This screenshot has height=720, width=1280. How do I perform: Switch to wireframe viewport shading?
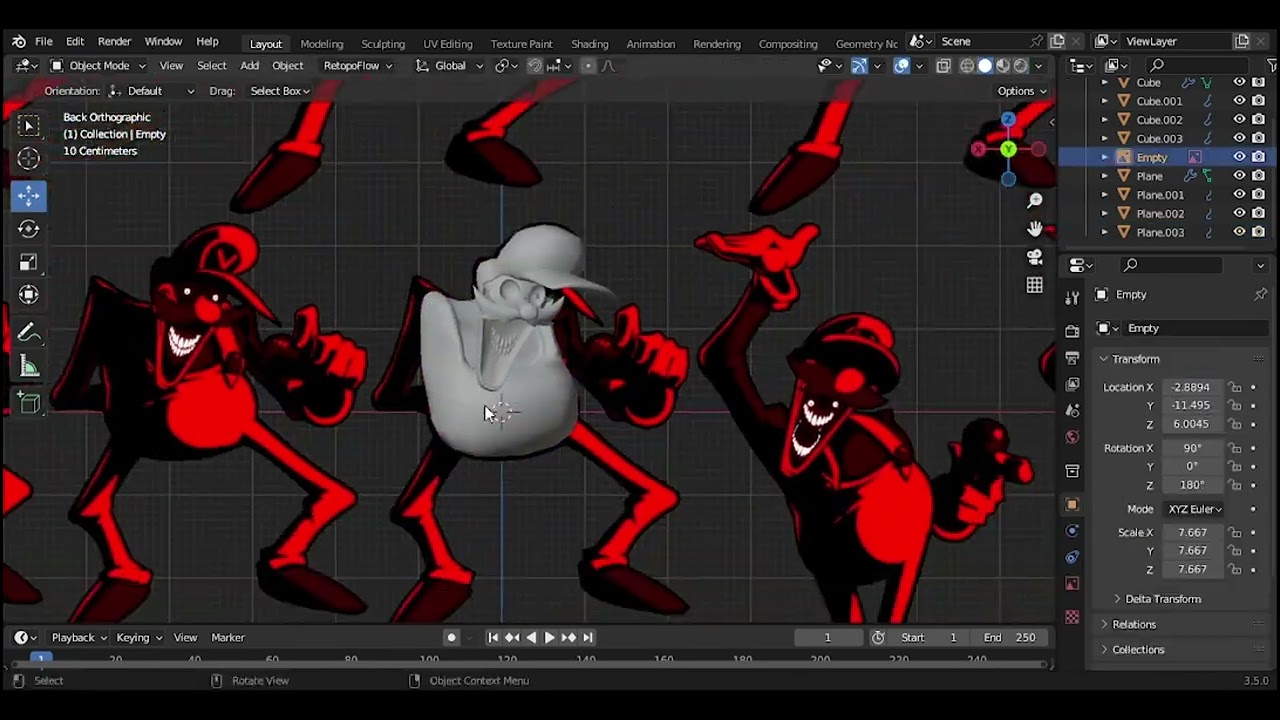click(x=967, y=66)
